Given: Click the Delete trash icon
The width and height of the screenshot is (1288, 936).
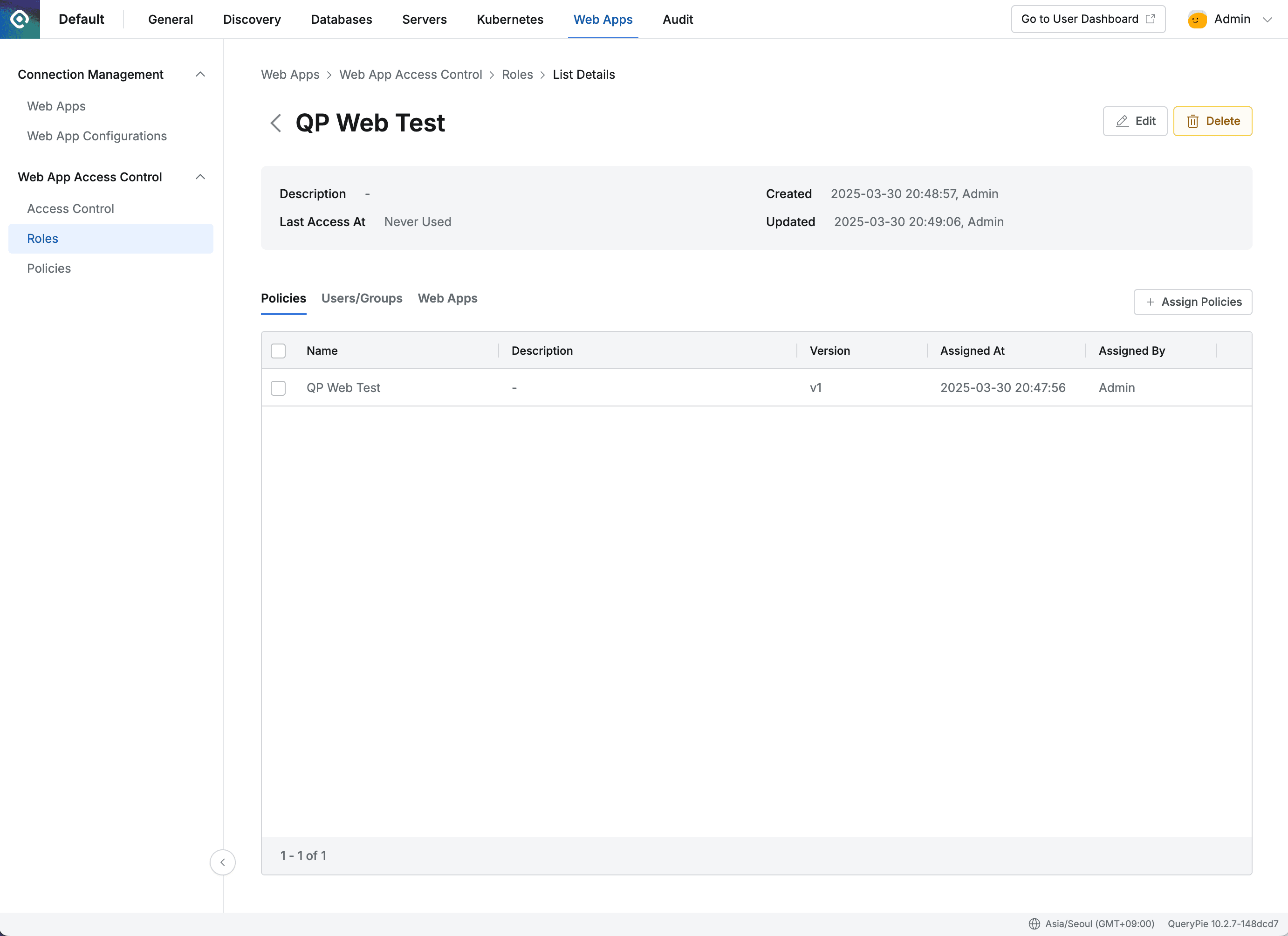Looking at the screenshot, I should pos(1193,121).
